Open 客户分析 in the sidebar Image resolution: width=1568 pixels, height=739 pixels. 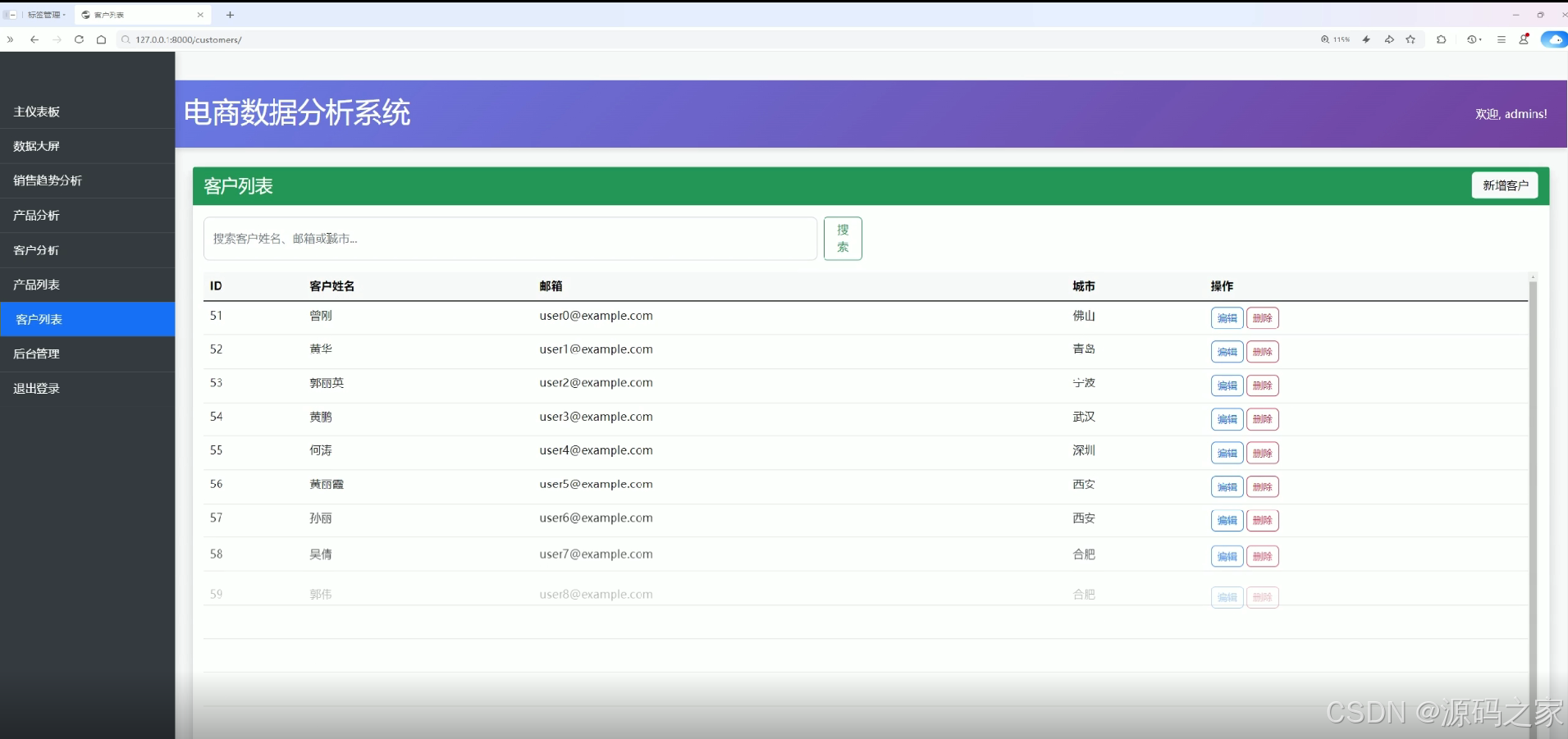pyautogui.click(x=87, y=250)
